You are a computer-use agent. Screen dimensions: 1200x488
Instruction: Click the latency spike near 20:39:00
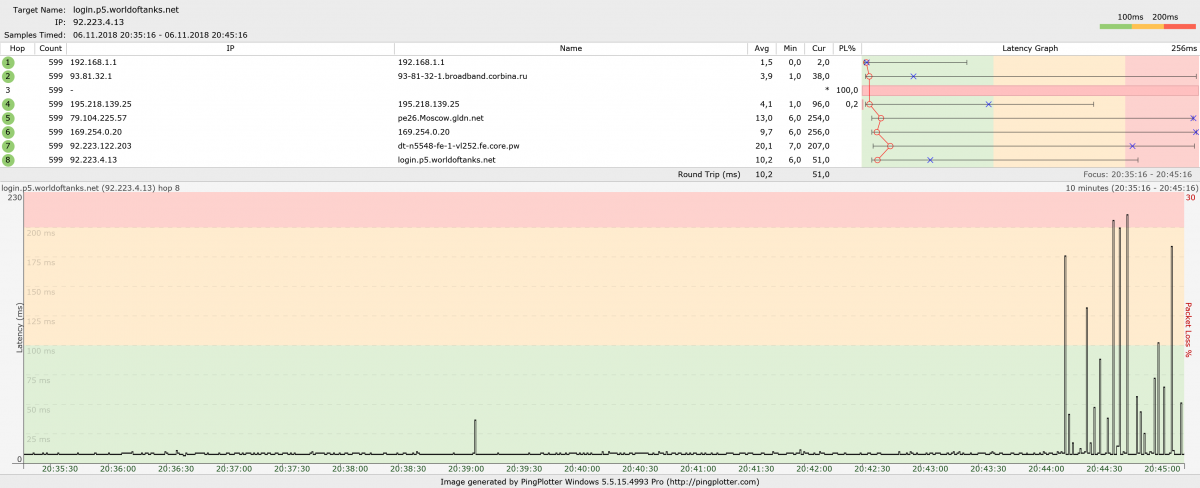pos(475,437)
